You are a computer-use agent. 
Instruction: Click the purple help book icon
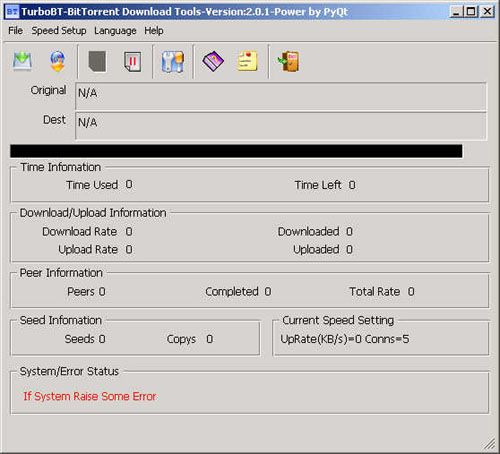click(x=213, y=61)
